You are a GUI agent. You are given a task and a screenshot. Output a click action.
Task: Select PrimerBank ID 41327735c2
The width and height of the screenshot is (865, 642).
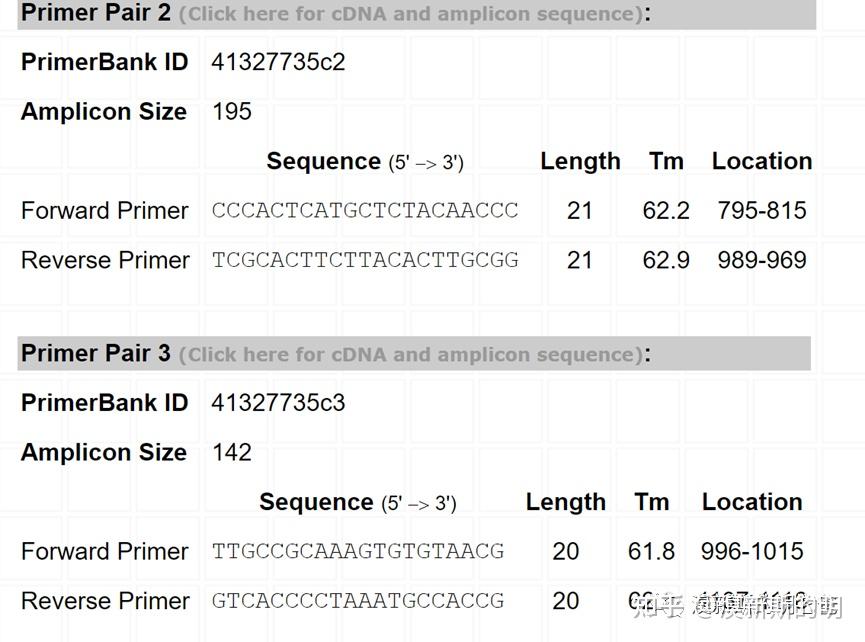tap(278, 62)
